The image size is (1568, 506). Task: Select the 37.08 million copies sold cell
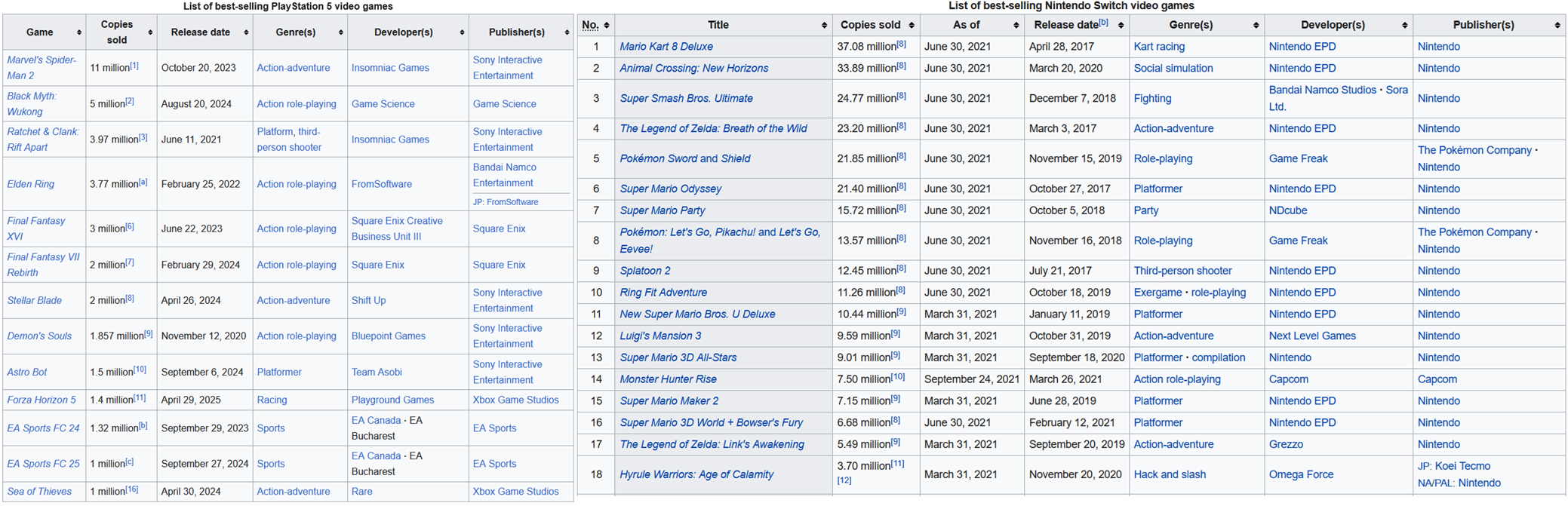(x=876, y=46)
